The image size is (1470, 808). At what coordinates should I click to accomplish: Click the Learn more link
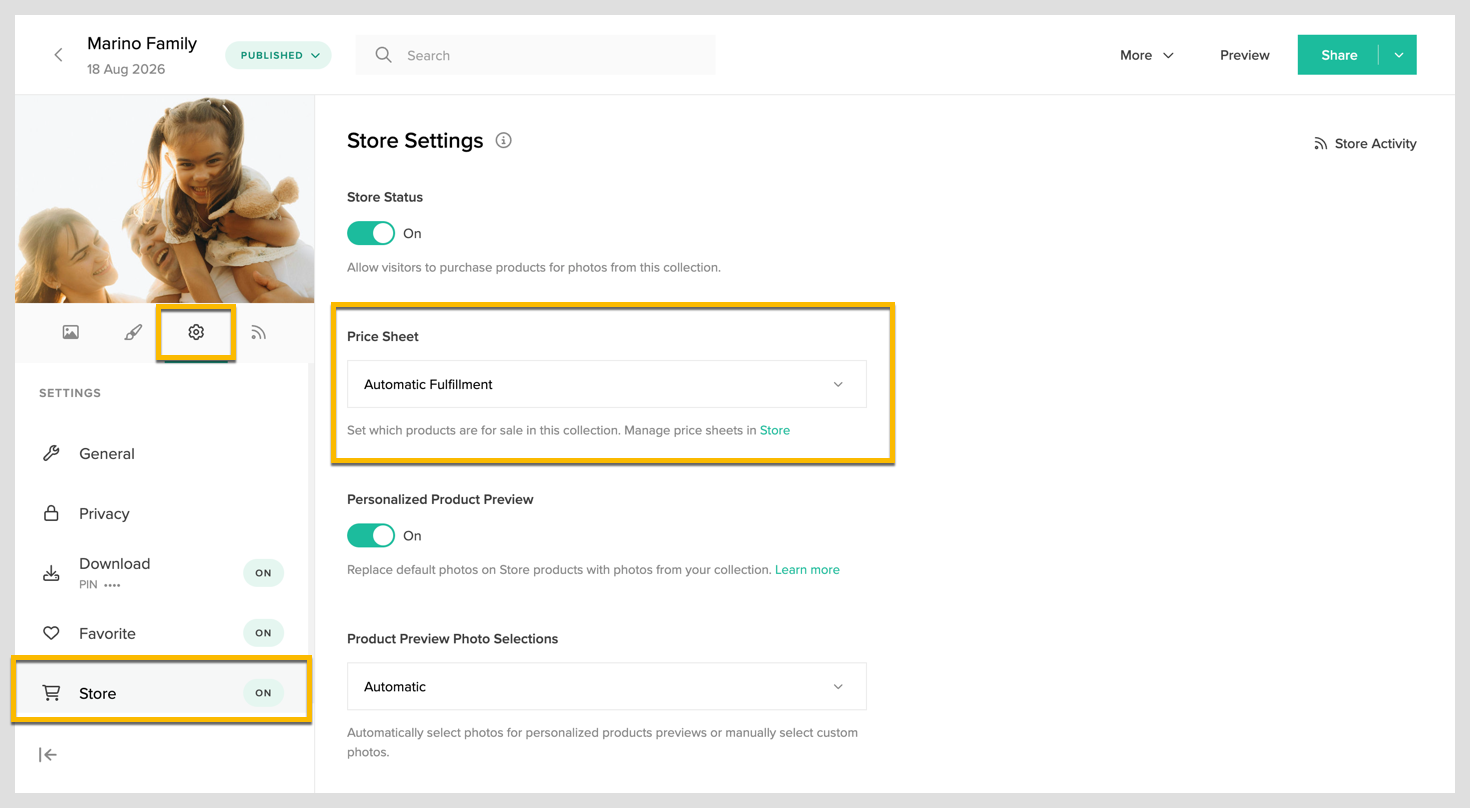807,569
